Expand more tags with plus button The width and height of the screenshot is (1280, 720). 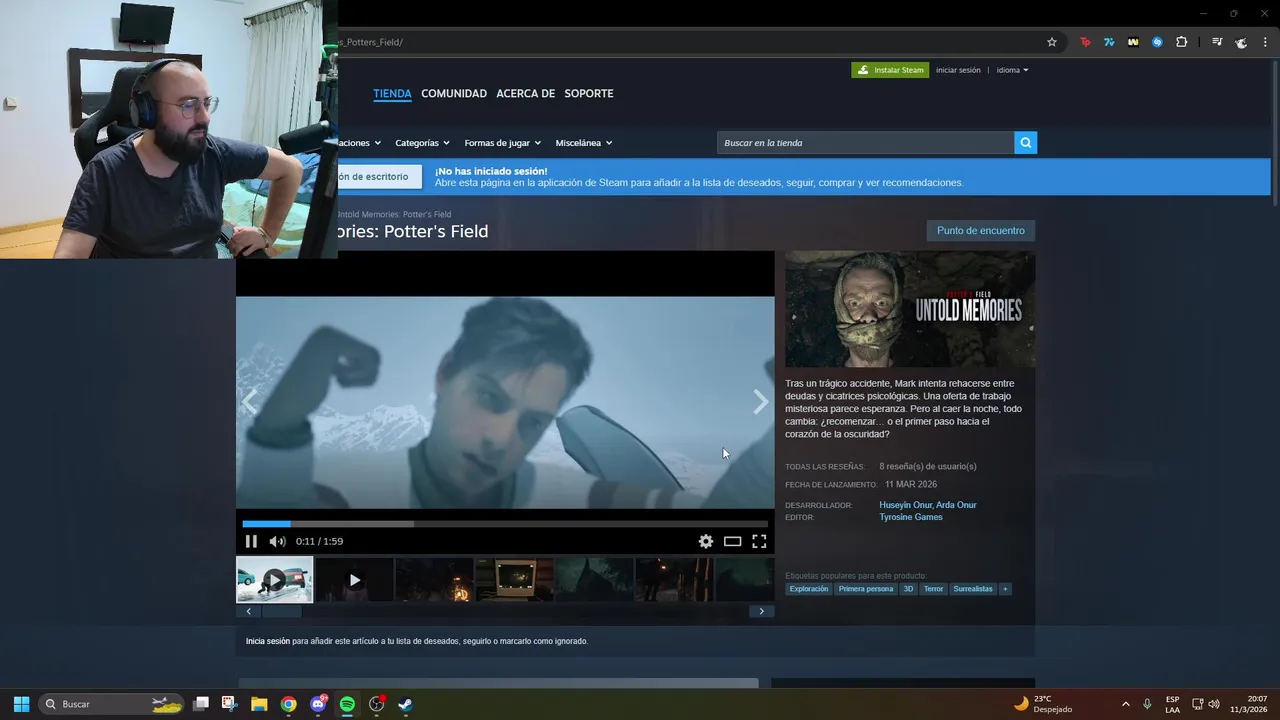[x=1005, y=589]
